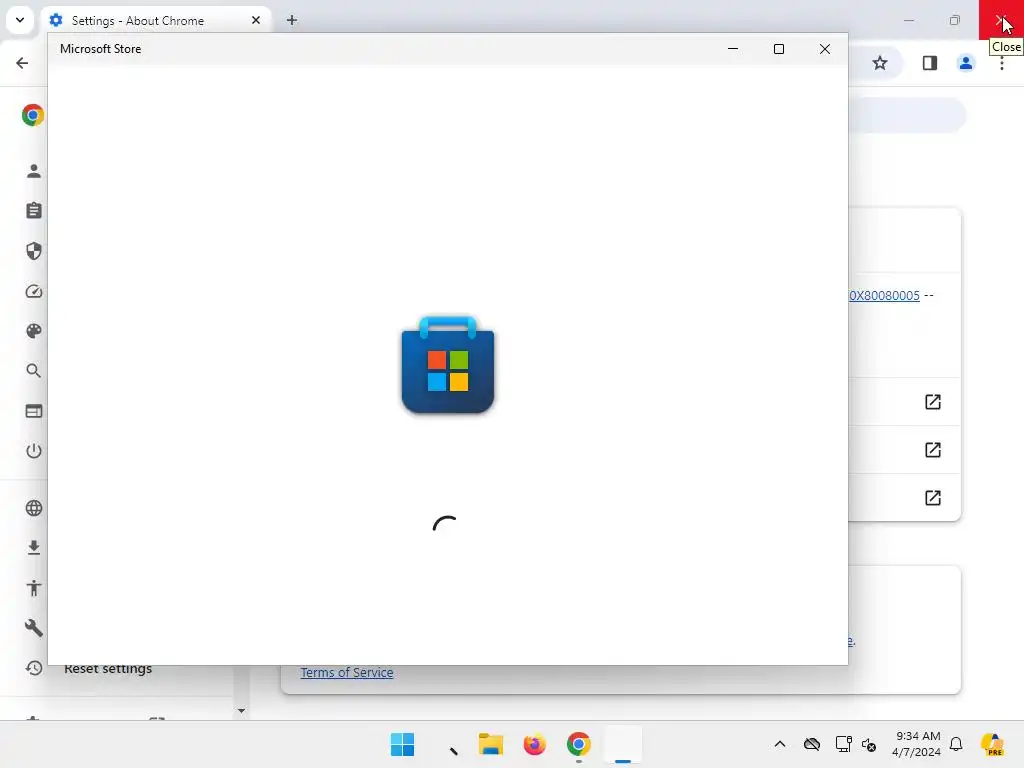Screen dimensions: 1024x768
Task: Open Chrome side panel icon
Action: point(929,63)
